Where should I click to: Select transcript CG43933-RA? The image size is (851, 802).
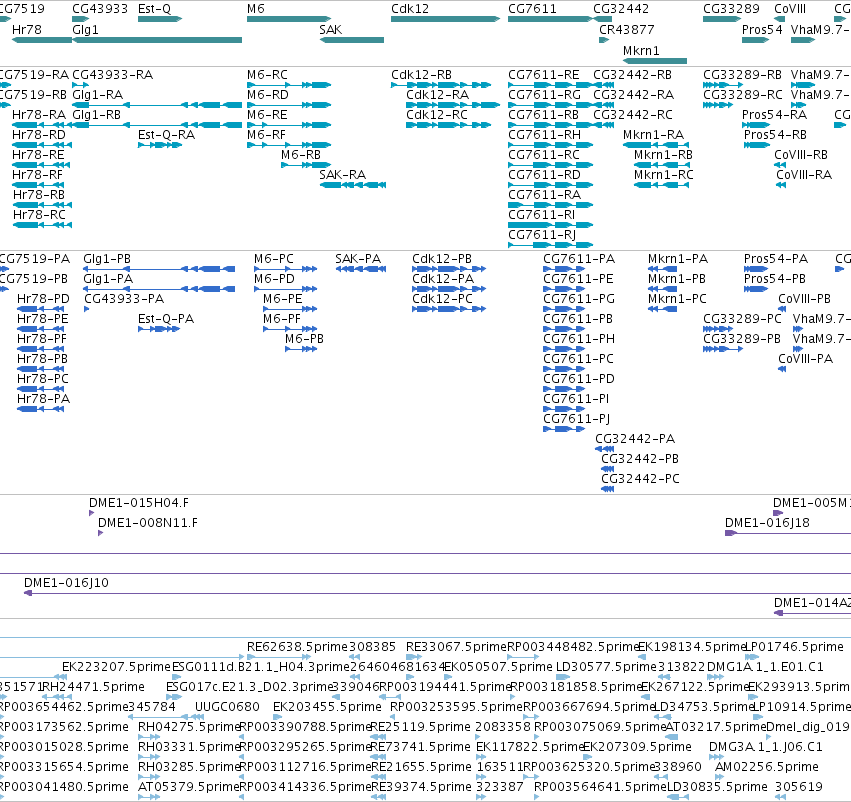click(112, 74)
